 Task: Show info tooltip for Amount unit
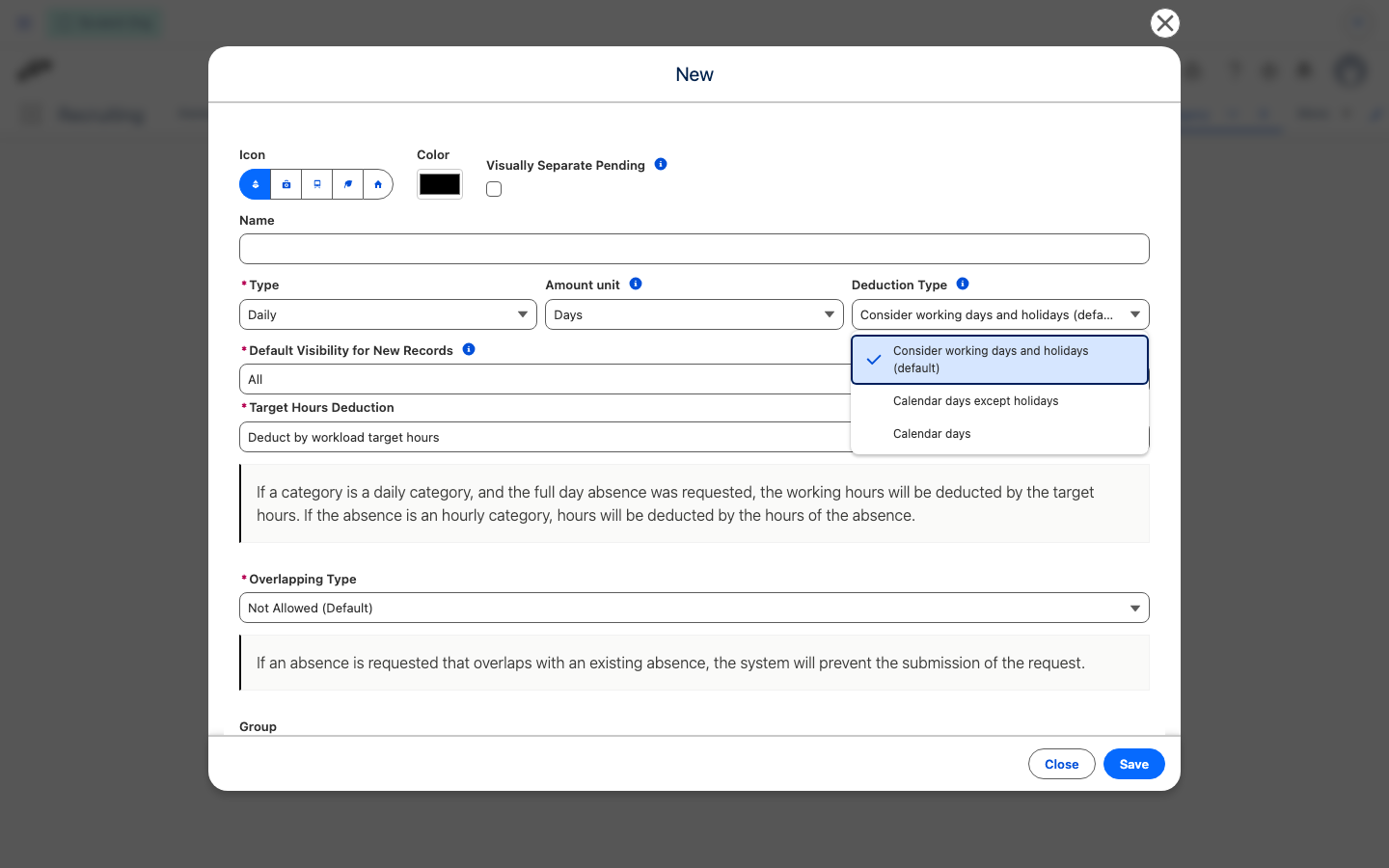[x=636, y=284]
